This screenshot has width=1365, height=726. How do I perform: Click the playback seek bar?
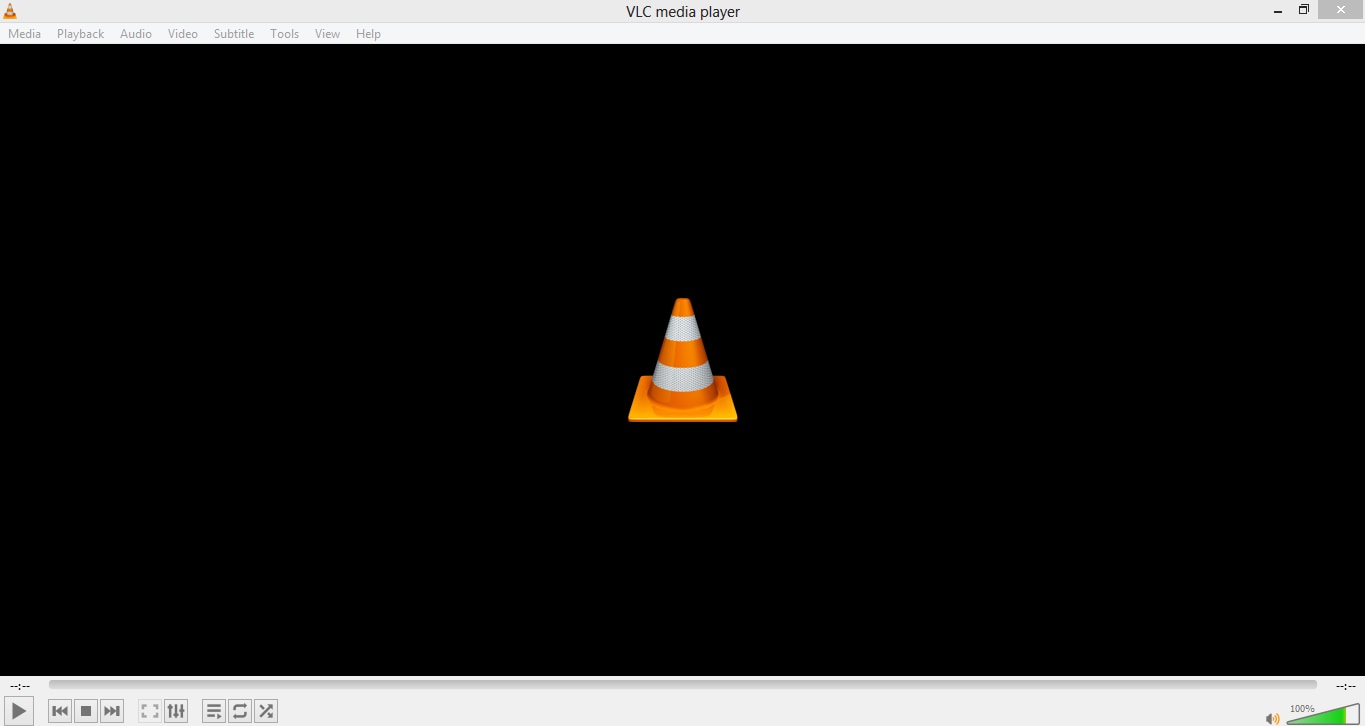683,685
